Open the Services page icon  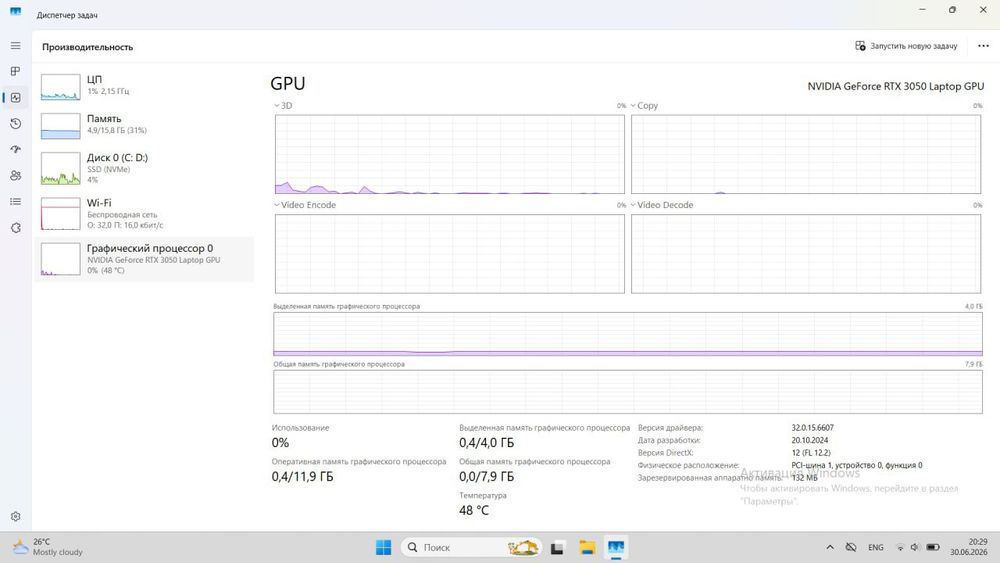click(15, 228)
